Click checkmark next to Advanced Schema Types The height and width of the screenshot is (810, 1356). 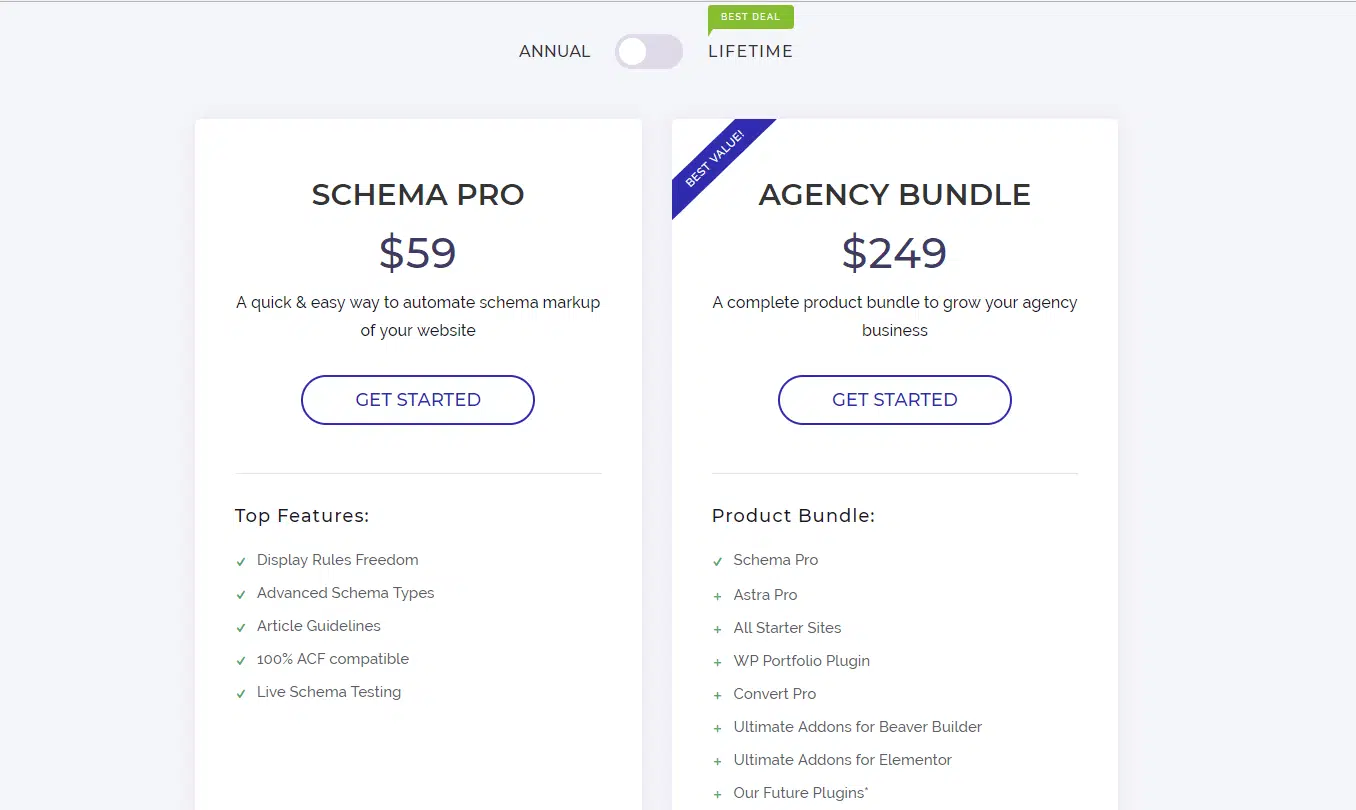click(241, 595)
